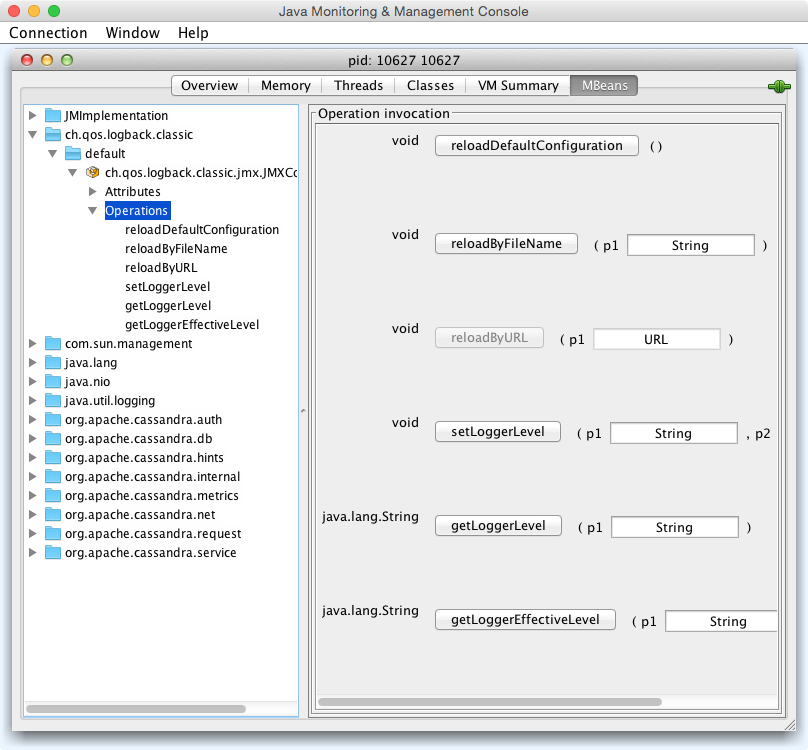The height and width of the screenshot is (750, 808).
Task: Select setLoggerLevel in the operations tree
Action: point(167,287)
